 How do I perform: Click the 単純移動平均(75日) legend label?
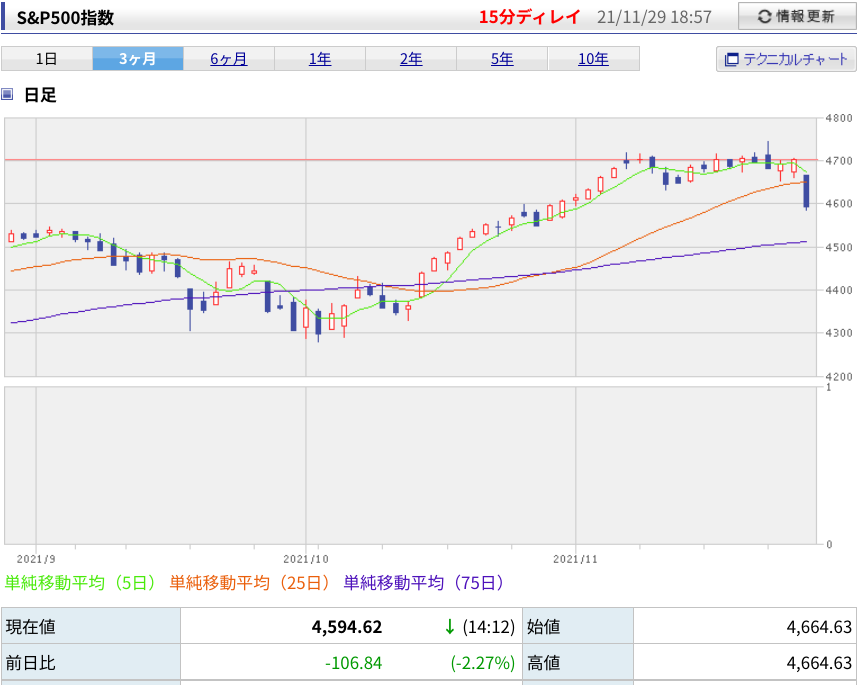[425, 583]
